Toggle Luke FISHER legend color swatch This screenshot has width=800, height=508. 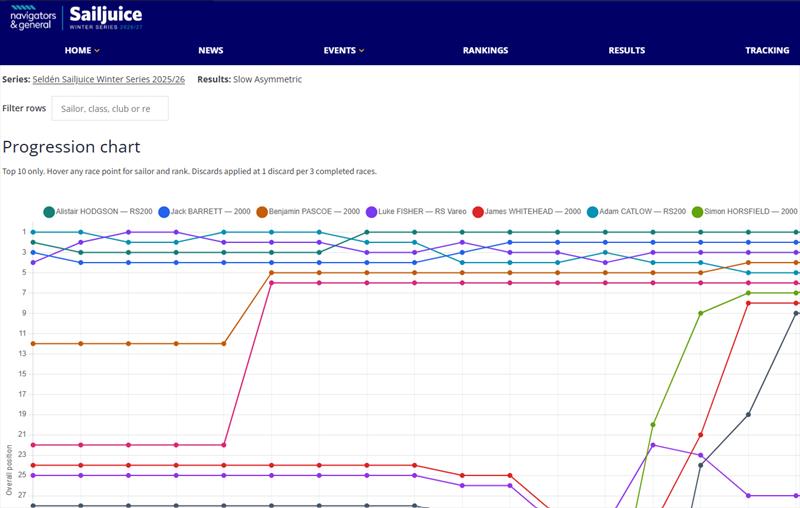point(371,212)
